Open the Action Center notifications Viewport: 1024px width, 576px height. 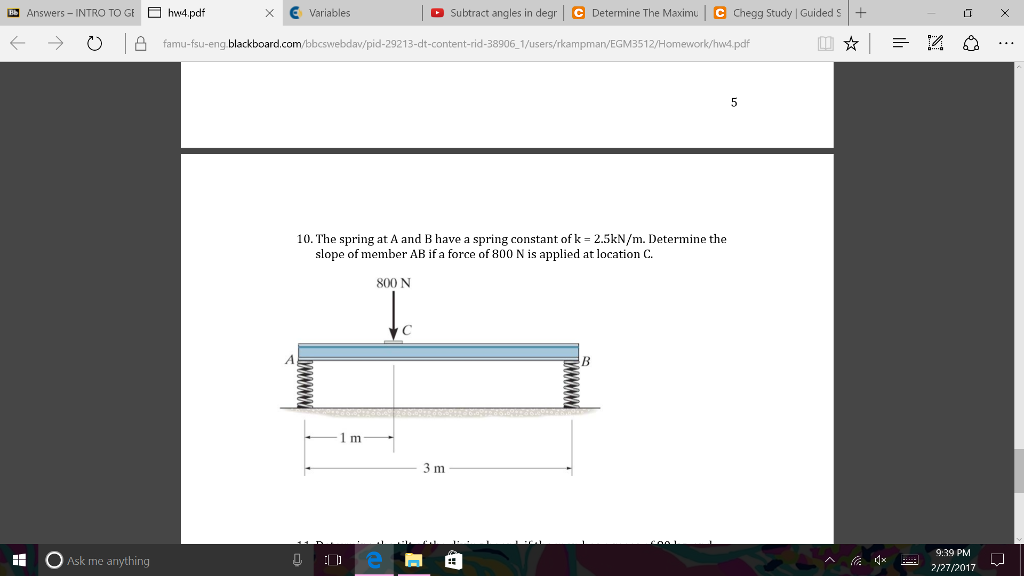(997, 561)
